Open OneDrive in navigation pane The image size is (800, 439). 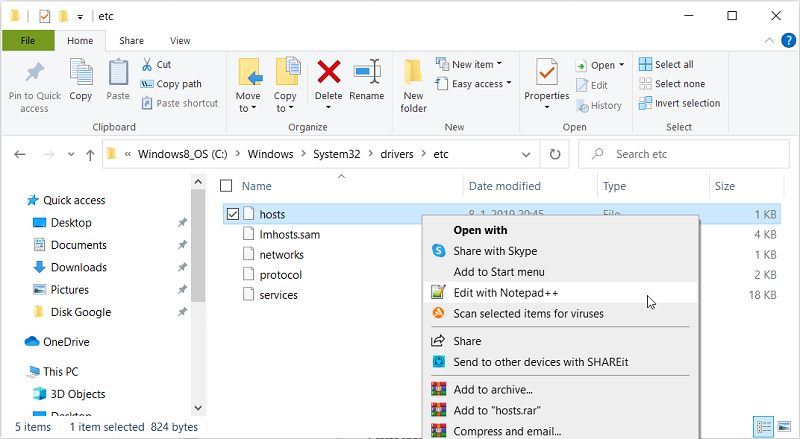coord(57,342)
